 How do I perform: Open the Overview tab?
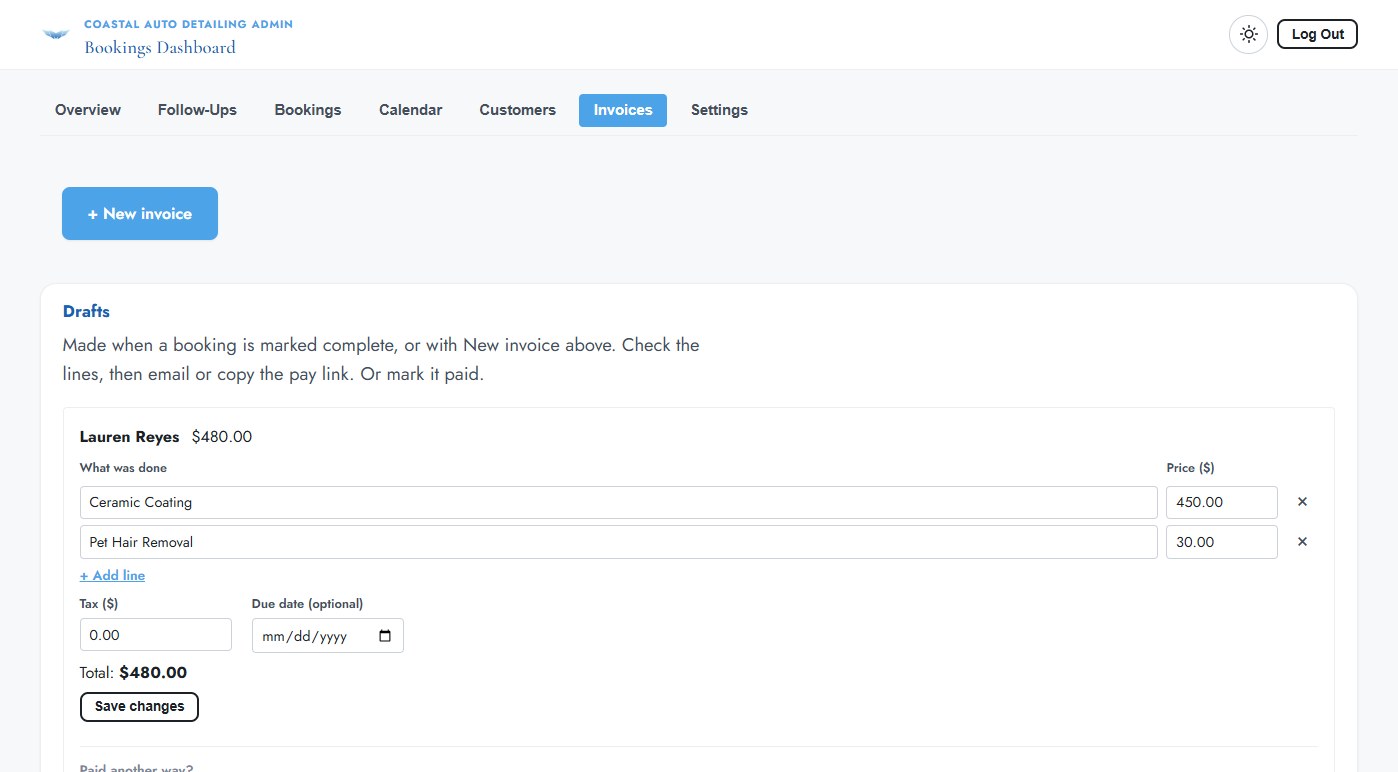pos(88,110)
